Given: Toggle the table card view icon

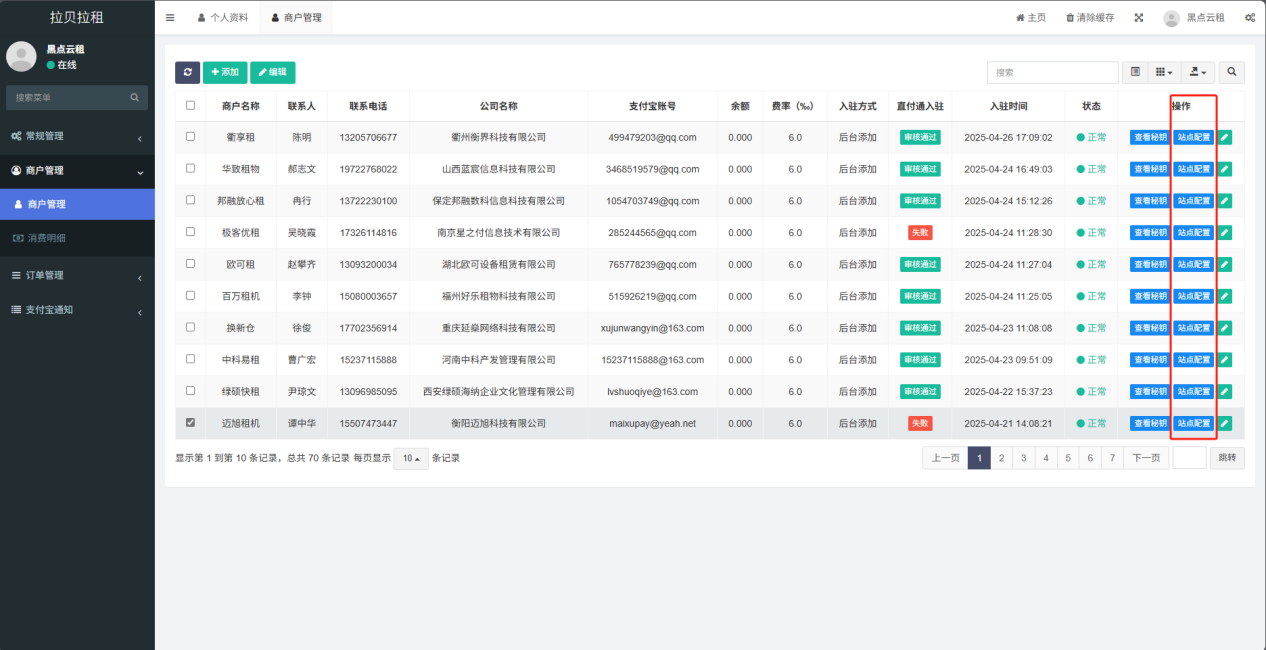Looking at the screenshot, I should tap(1135, 72).
